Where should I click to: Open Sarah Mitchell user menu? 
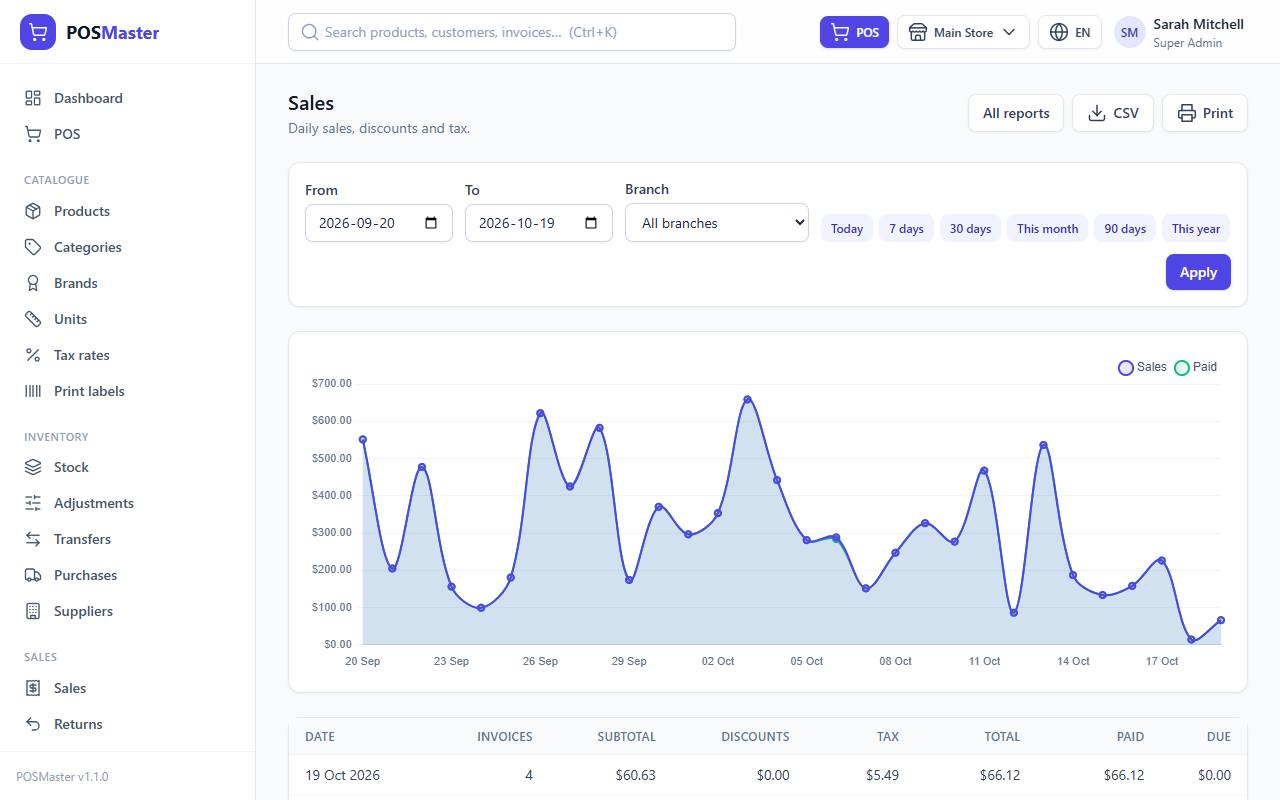[x=1180, y=32]
